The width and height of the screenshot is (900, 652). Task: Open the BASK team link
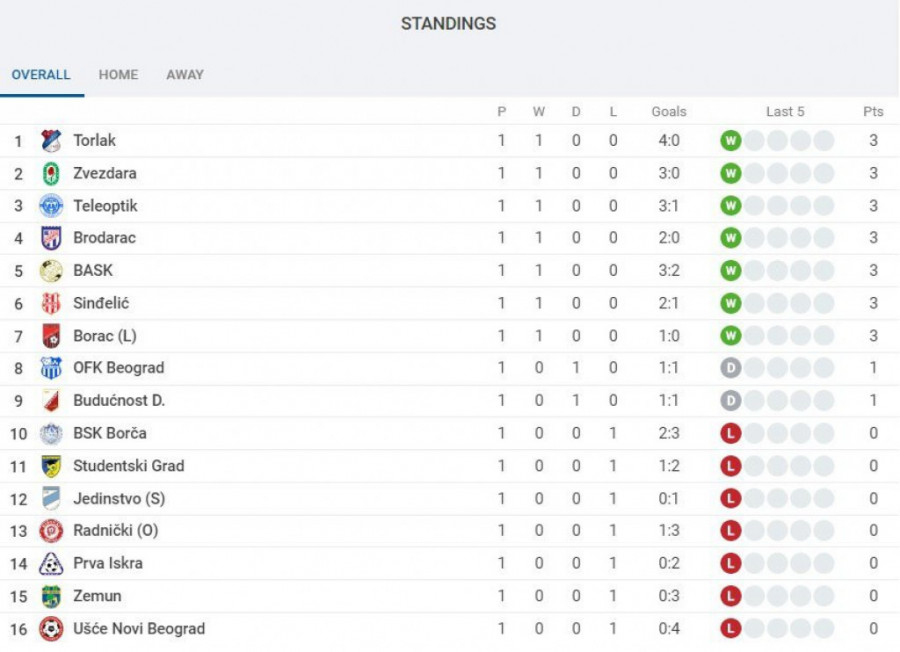point(93,271)
